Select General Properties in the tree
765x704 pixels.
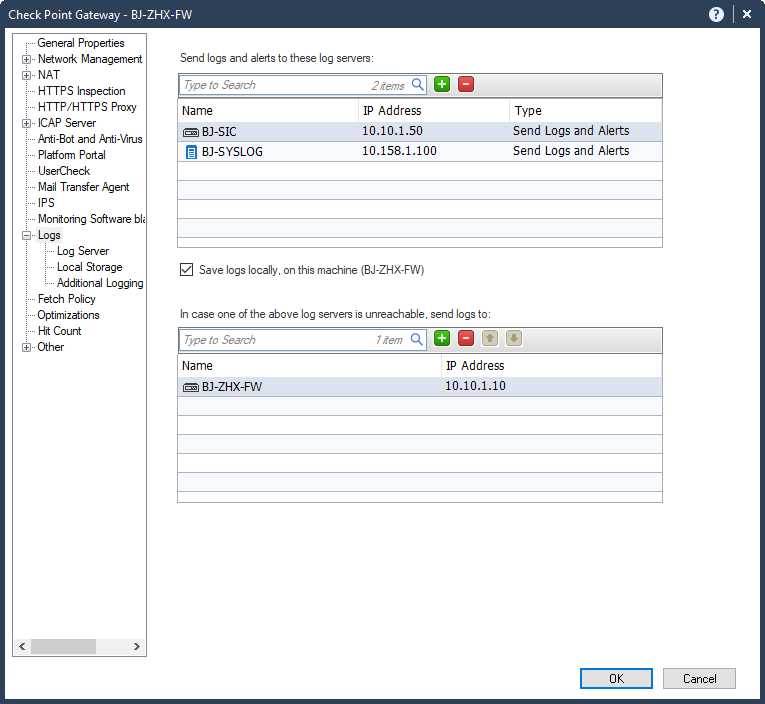point(81,43)
